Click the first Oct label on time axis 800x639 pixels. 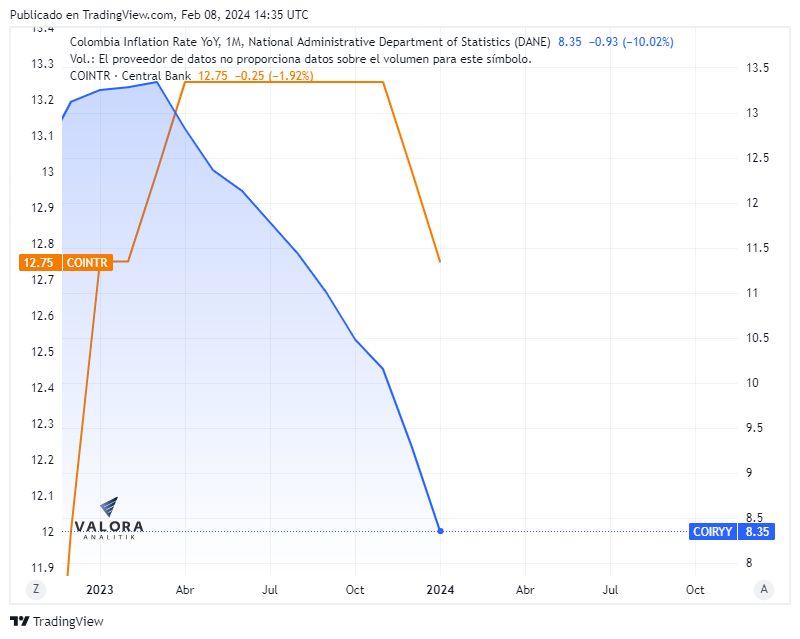[x=355, y=590]
